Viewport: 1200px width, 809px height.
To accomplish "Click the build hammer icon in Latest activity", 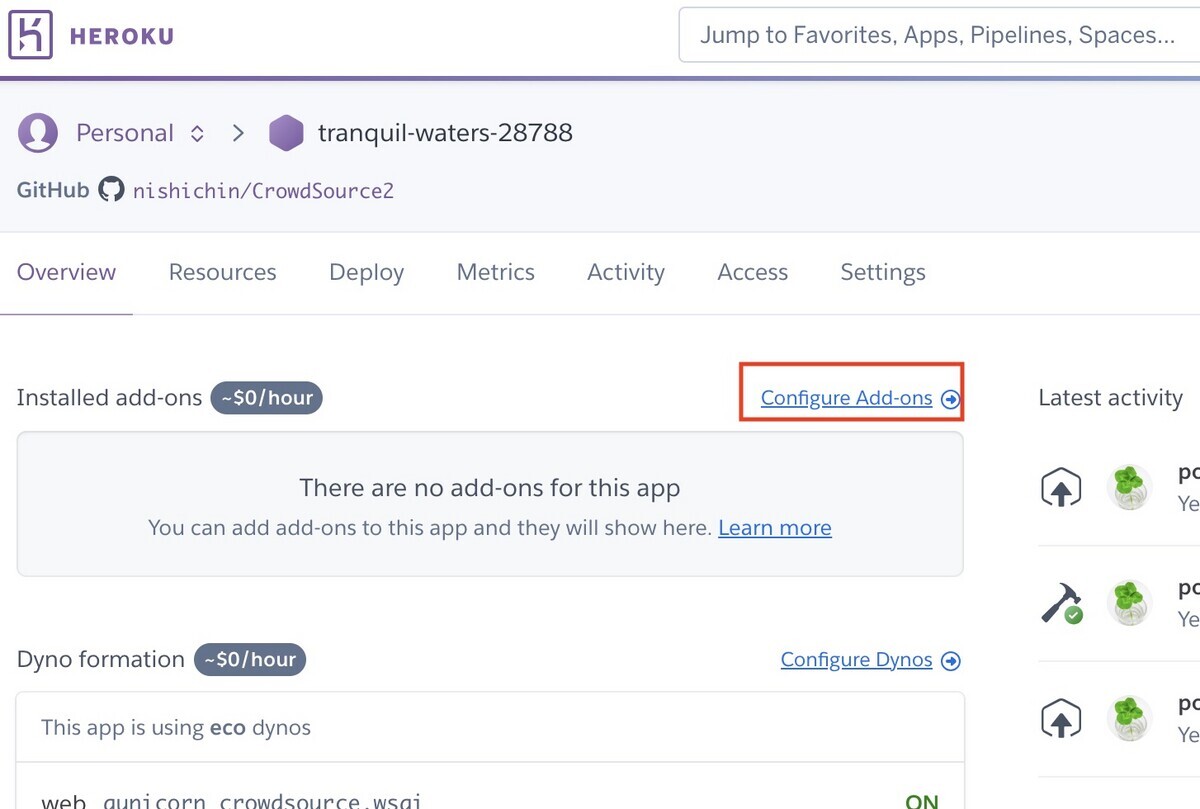I will point(1060,602).
